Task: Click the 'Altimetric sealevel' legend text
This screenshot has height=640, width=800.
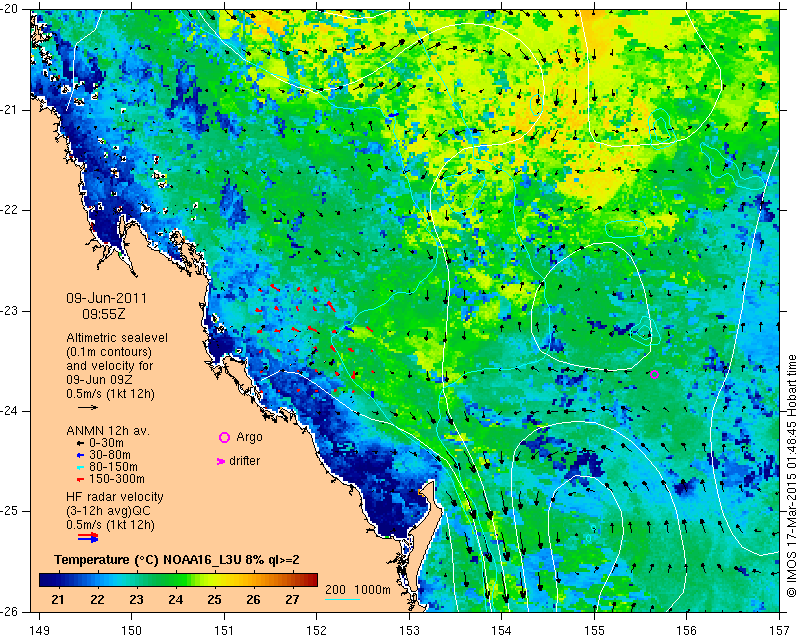Action: coord(117,338)
